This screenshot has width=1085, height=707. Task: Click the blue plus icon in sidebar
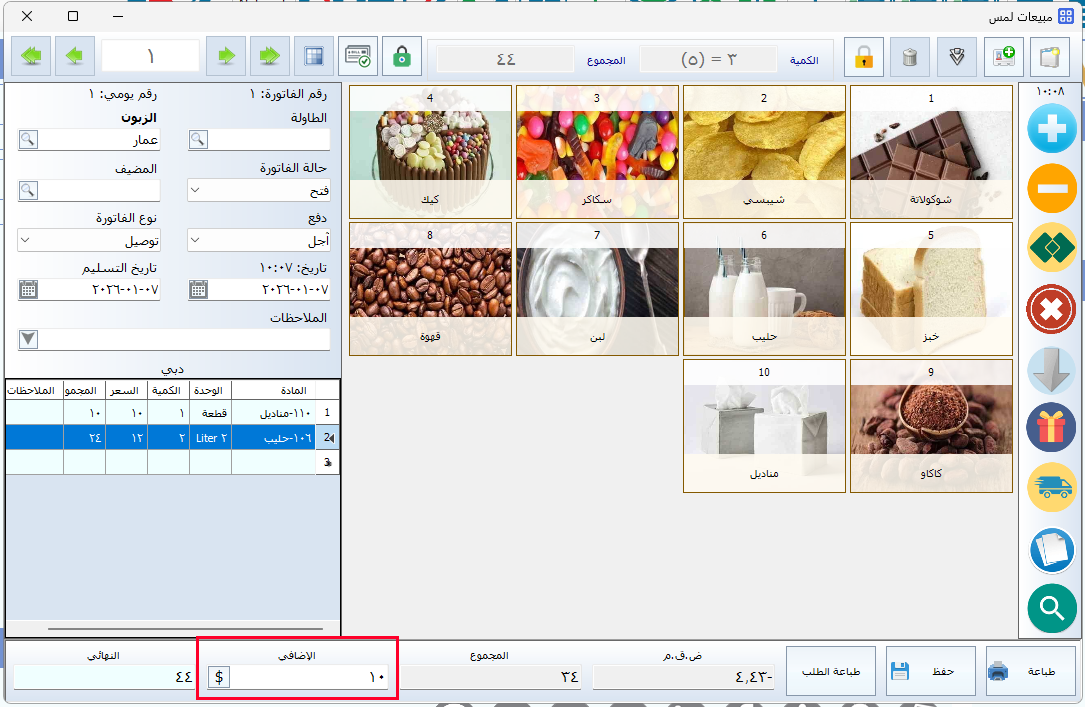[x=1051, y=127]
